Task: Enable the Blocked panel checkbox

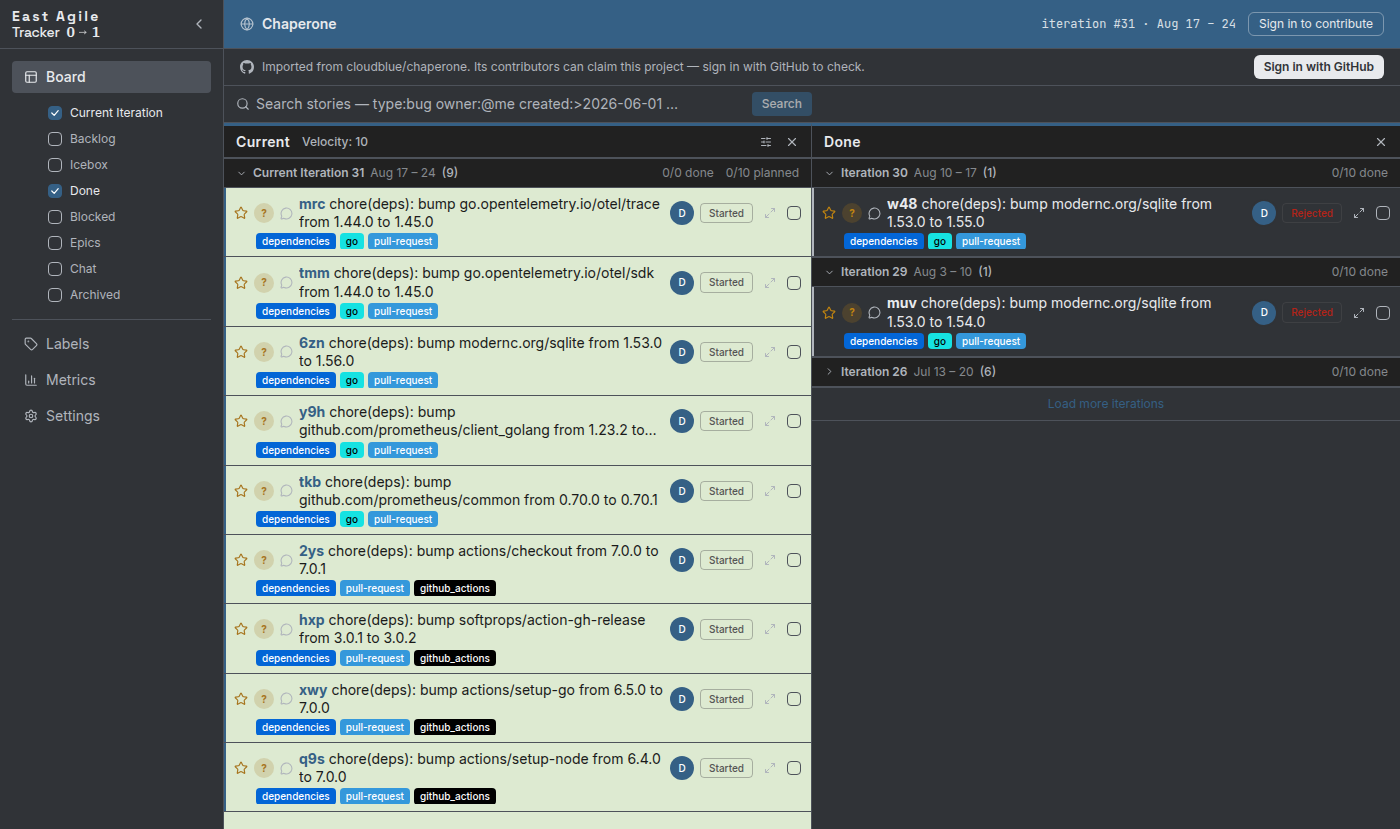Action: (55, 217)
